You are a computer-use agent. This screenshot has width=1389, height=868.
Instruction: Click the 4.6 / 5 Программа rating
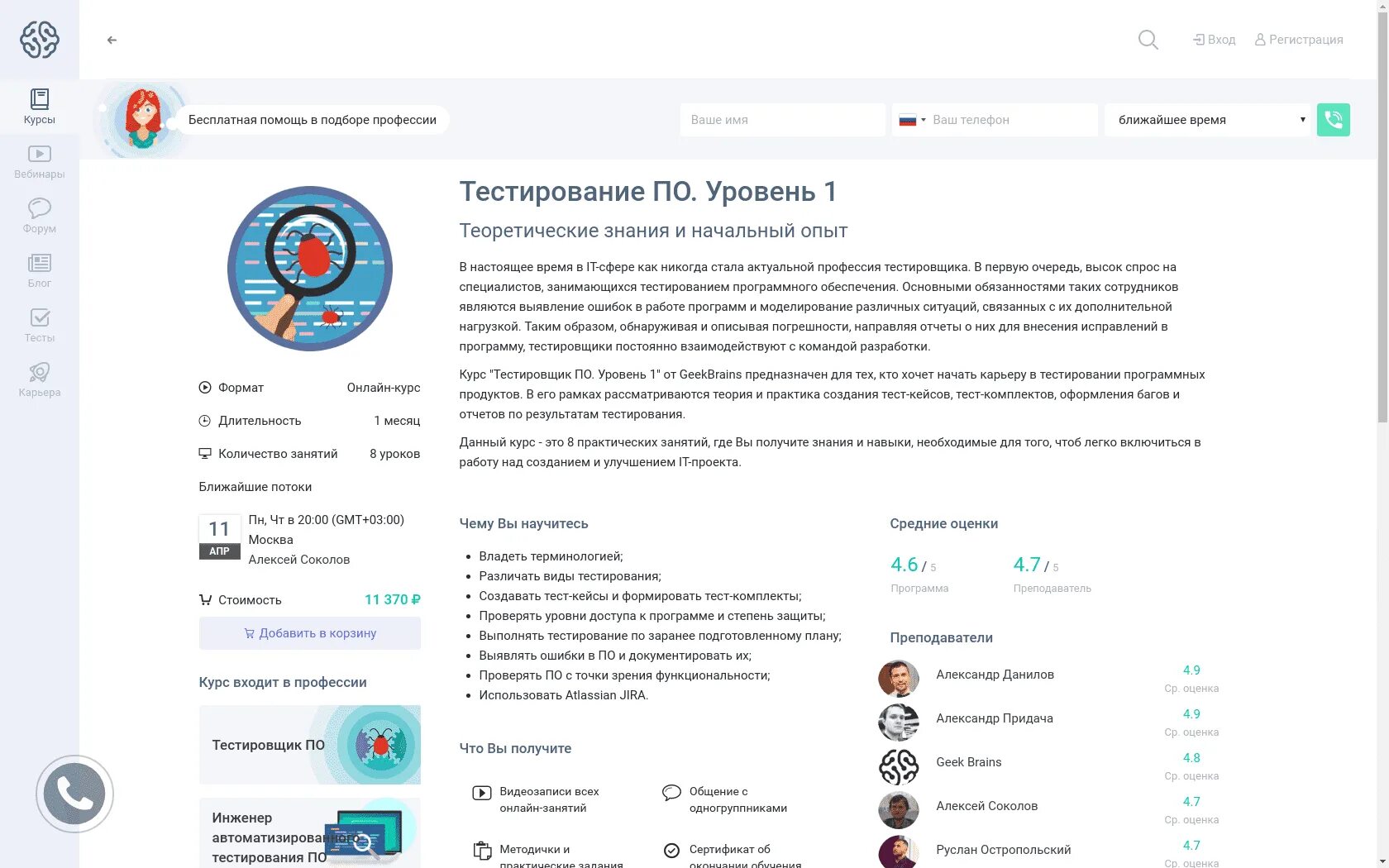pos(919,574)
